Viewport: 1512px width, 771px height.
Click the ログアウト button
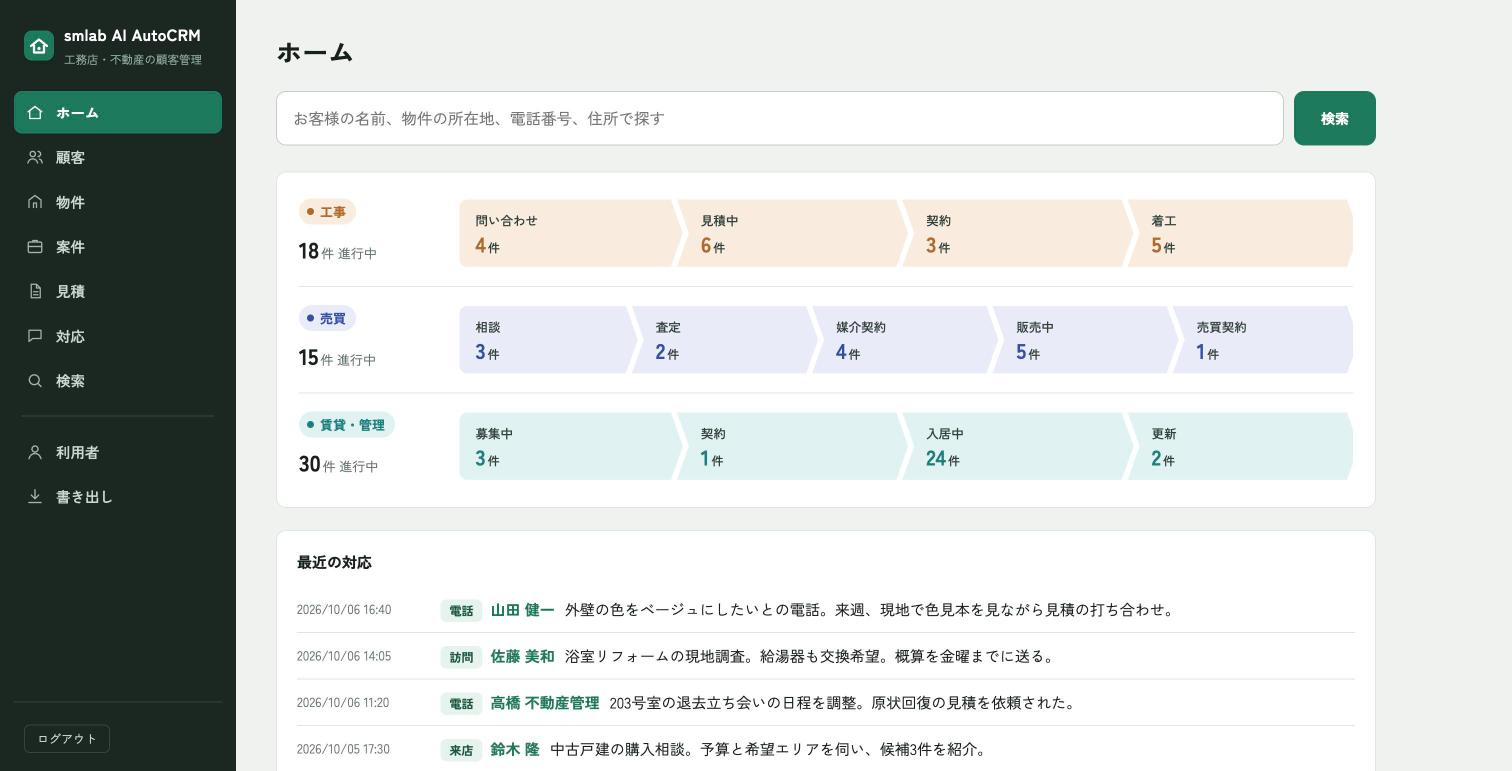[67, 739]
